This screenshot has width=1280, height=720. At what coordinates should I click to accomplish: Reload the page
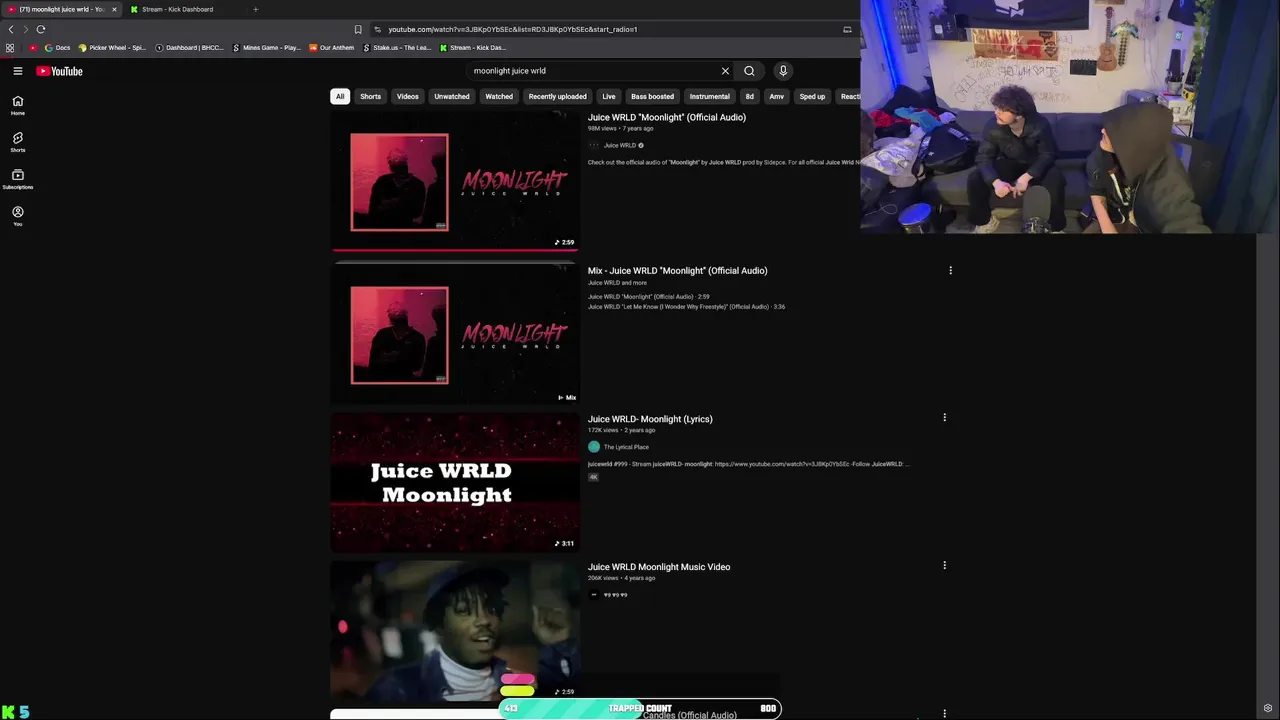click(41, 29)
